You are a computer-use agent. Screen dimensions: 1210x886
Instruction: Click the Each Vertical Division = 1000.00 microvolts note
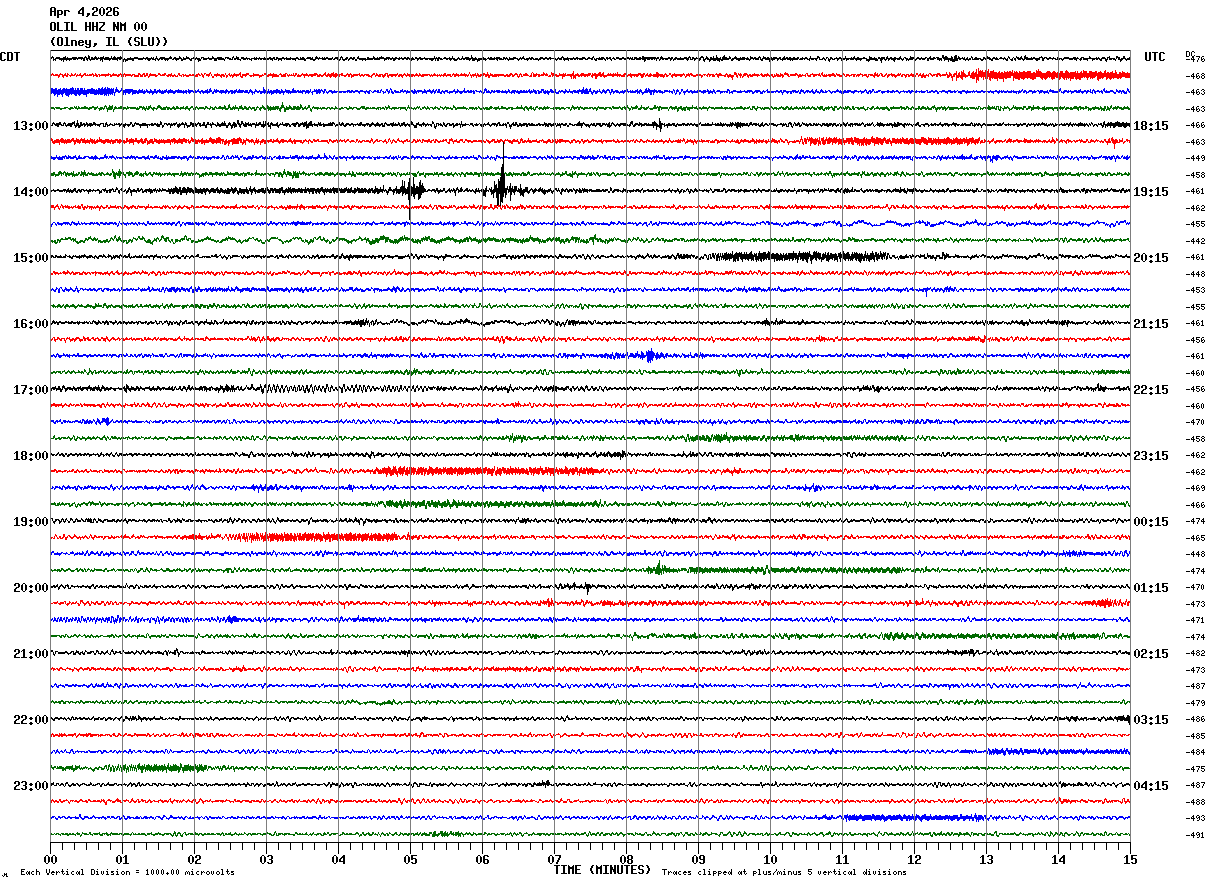[127, 873]
